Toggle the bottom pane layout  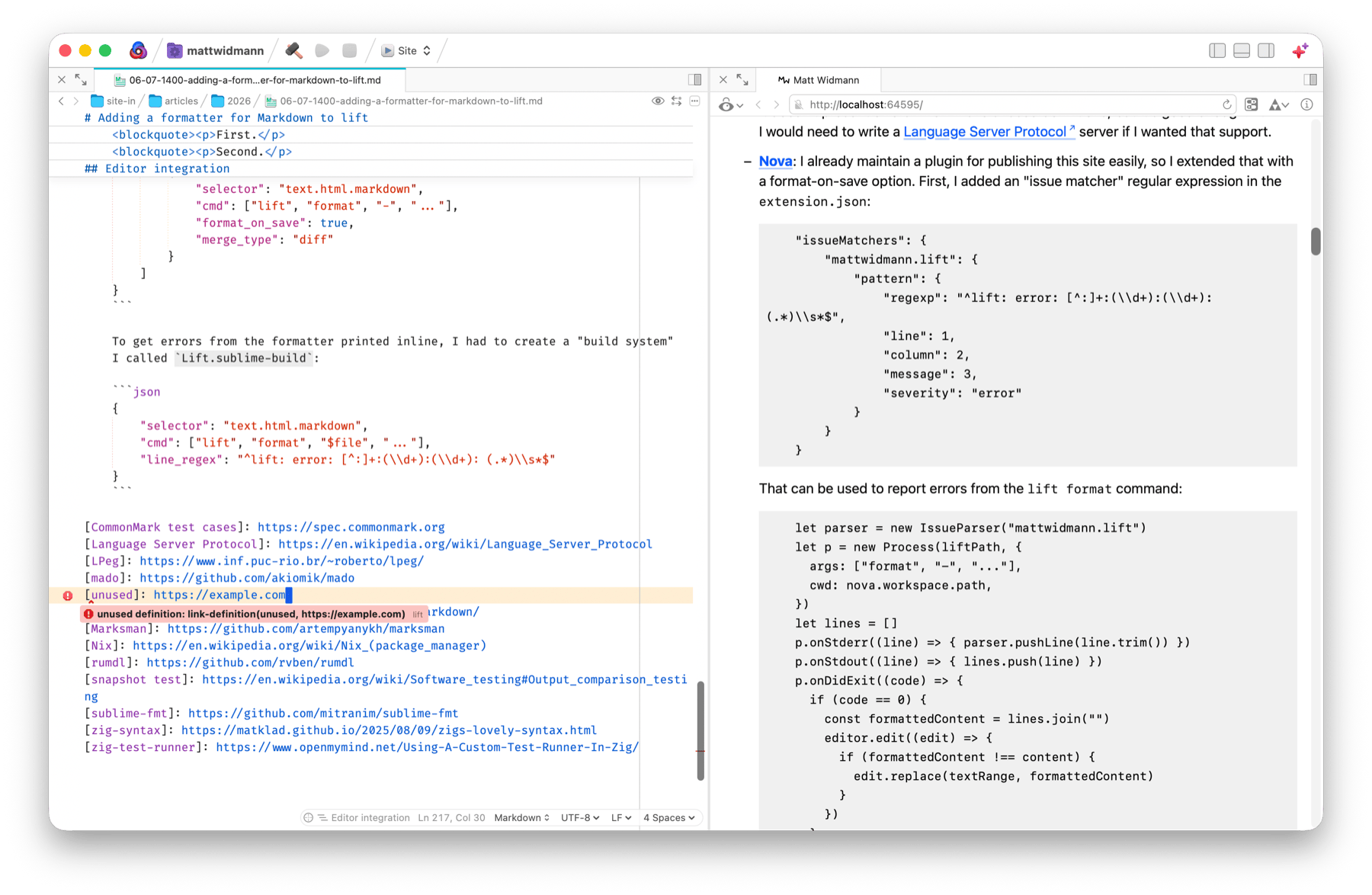(x=1242, y=50)
